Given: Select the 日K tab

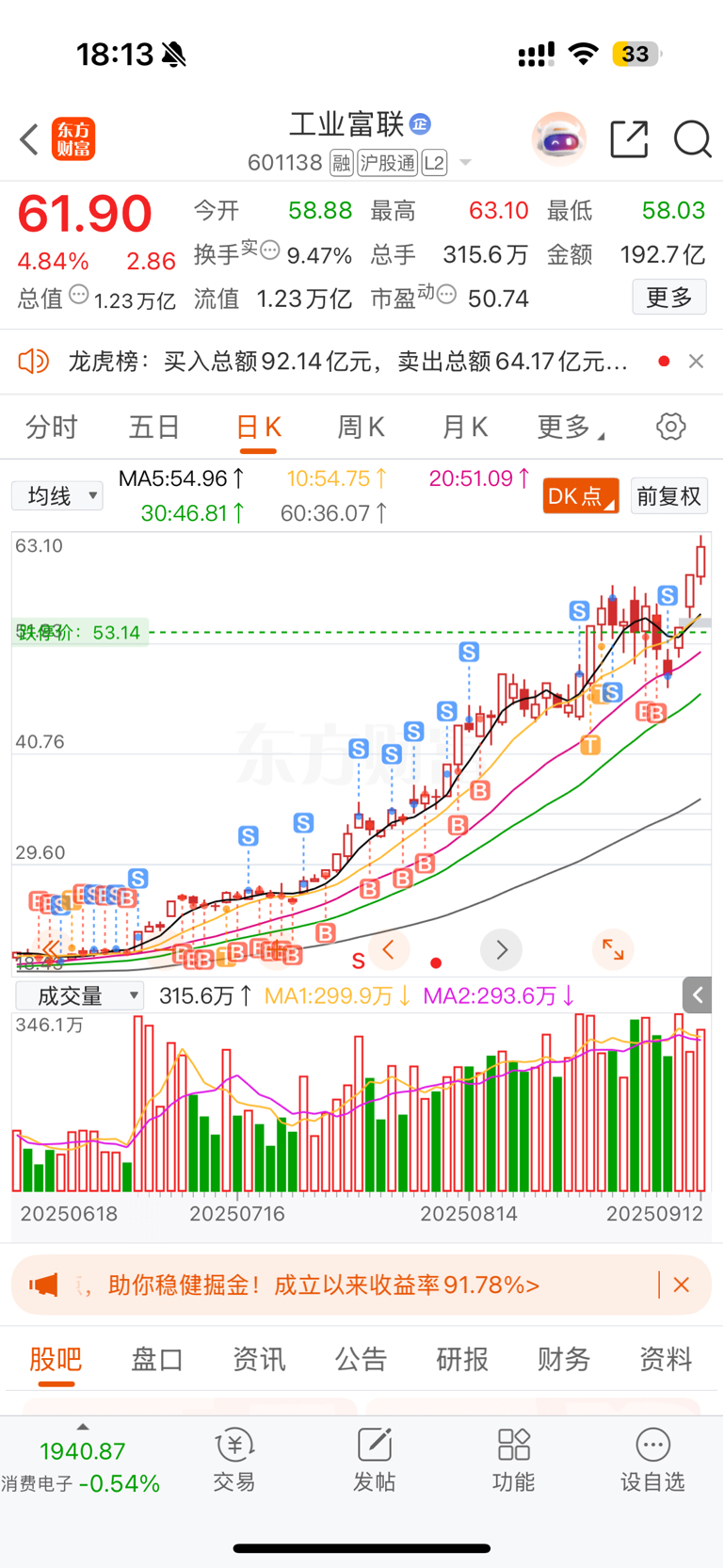Looking at the screenshot, I should tap(258, 428).
